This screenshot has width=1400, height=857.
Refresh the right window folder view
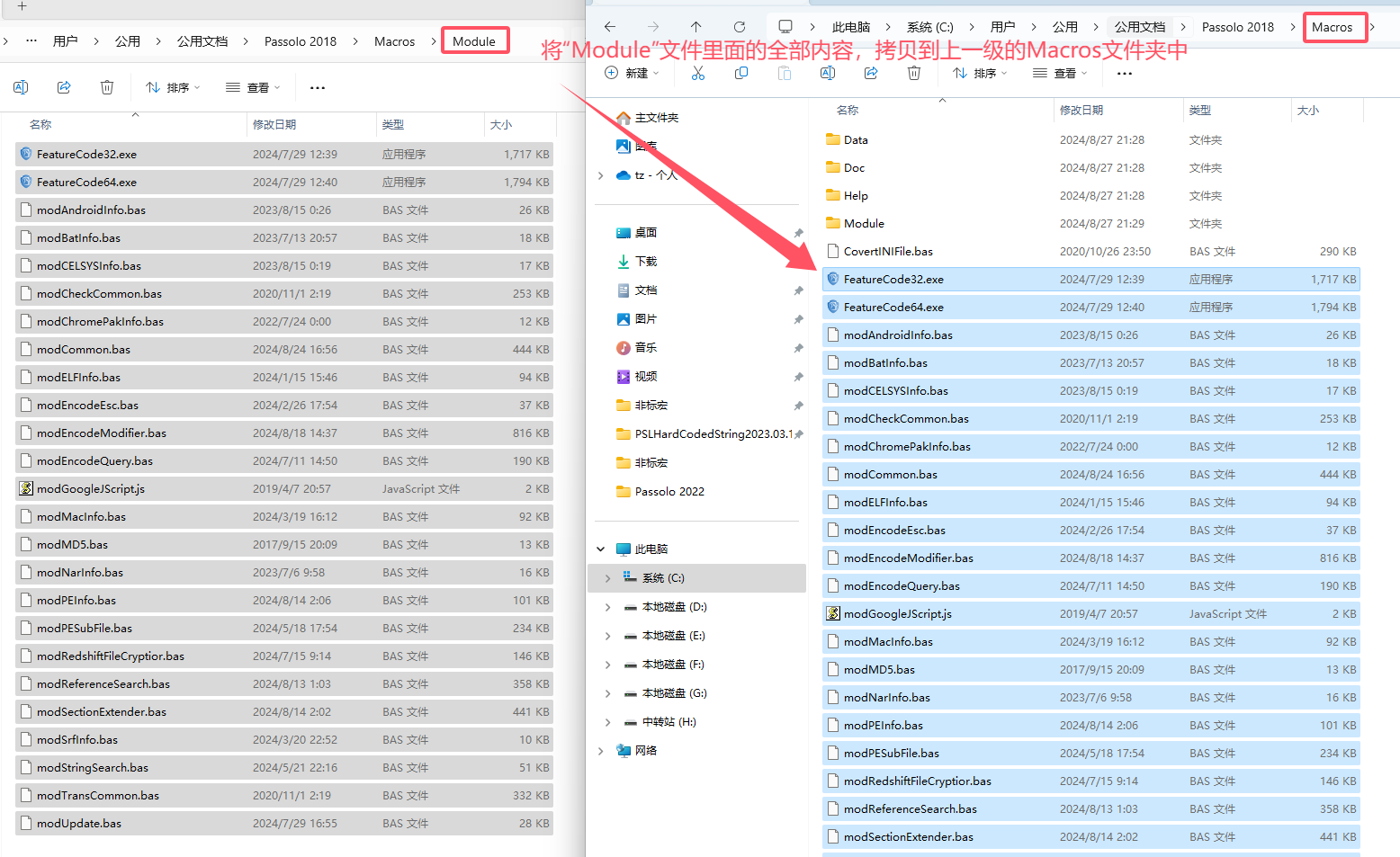(x=740, y=27)
